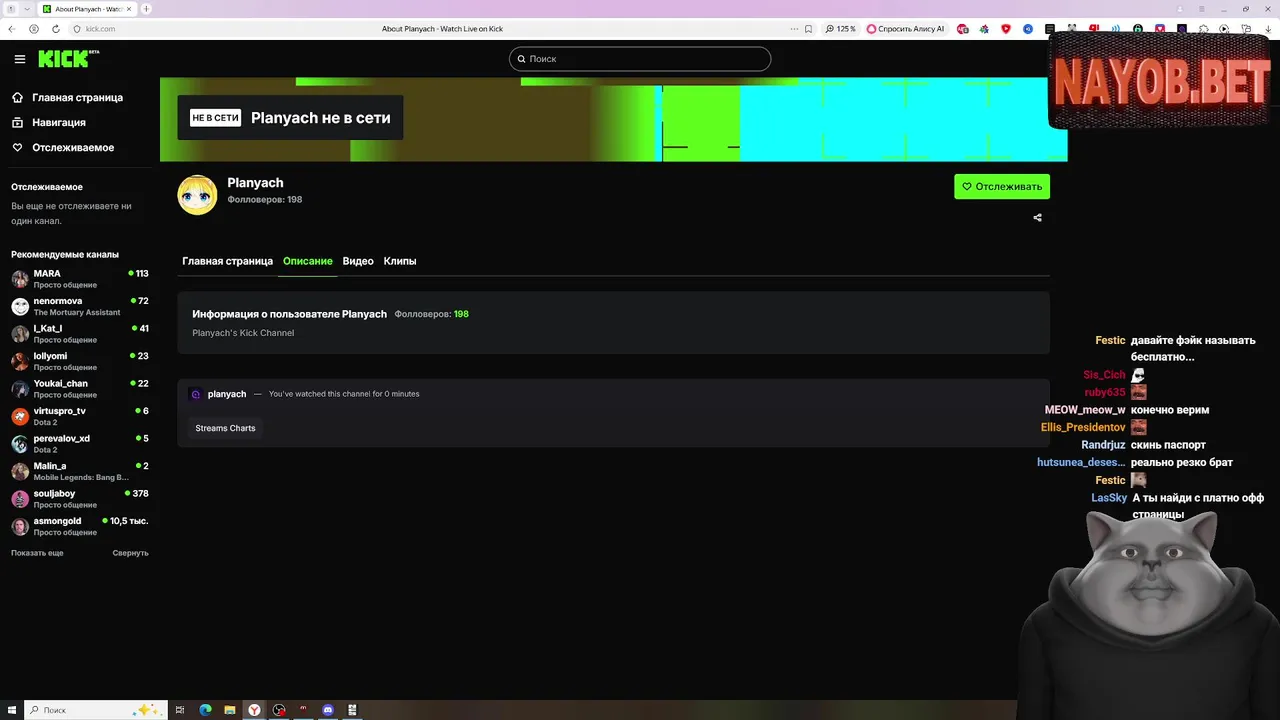Click the planyach extension icon in panel

(x=196, y=394)
